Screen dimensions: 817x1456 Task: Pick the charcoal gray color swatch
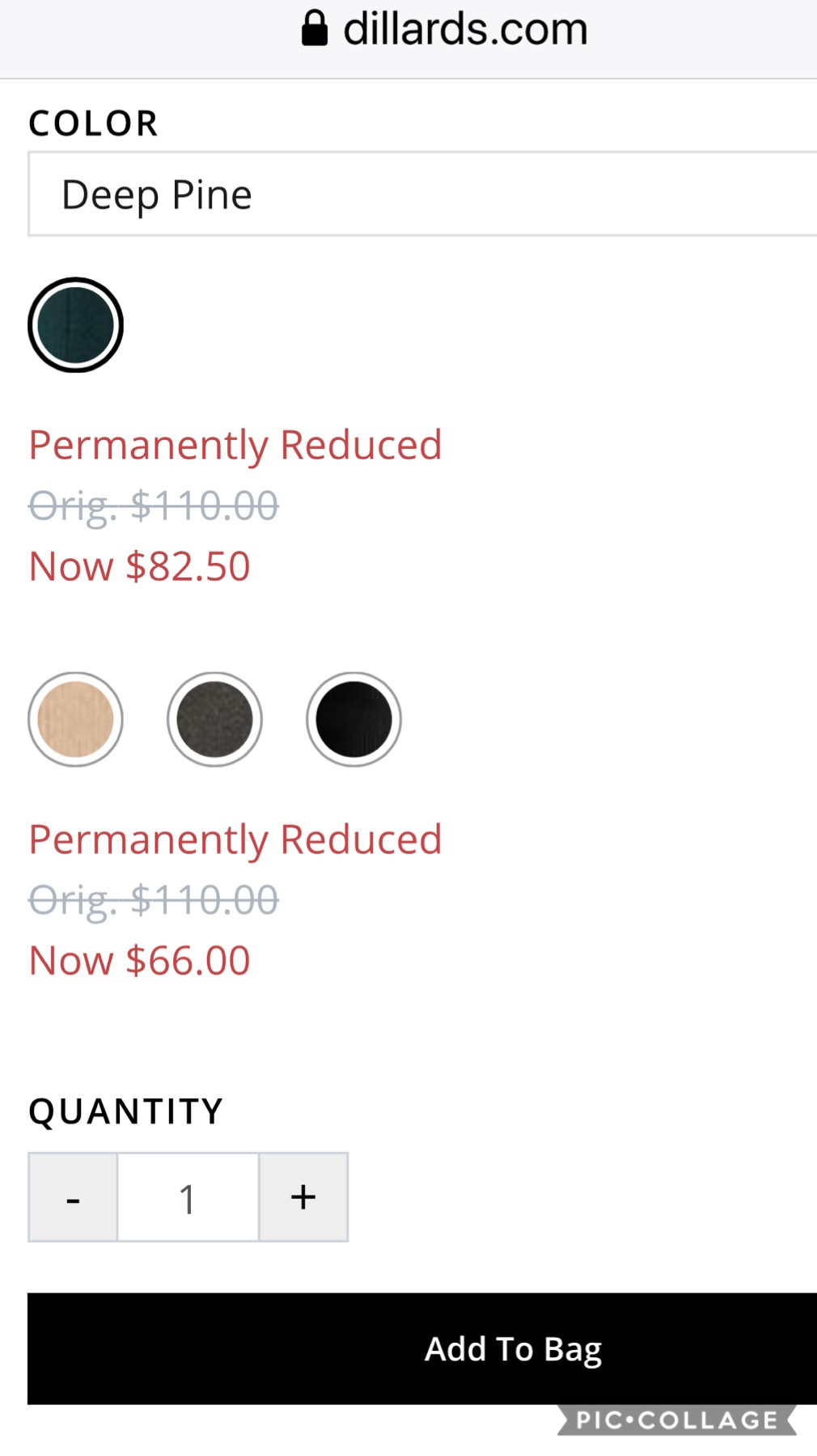(x=214, y=719)
